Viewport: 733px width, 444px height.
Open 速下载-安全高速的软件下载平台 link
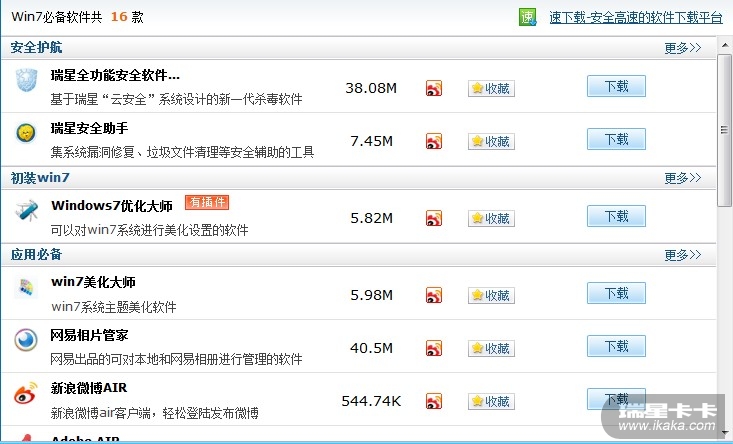[636, 18]
